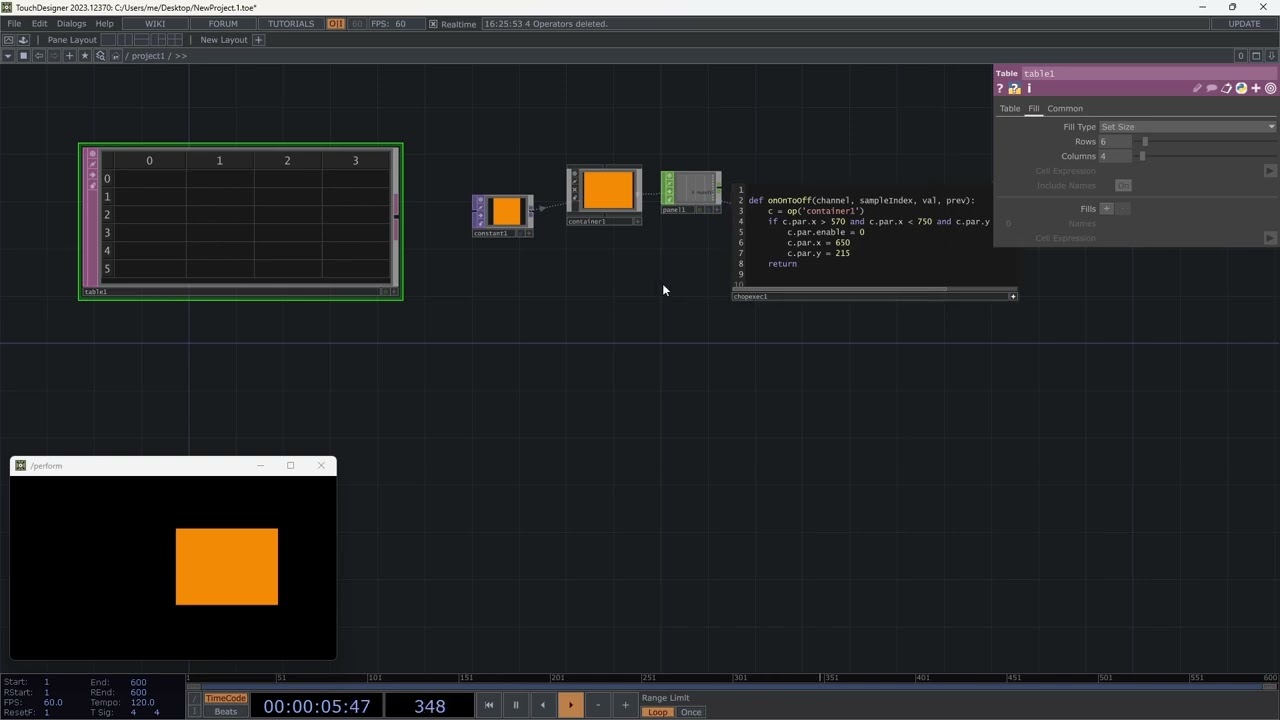
Task: Click the Columns value field
Action: click(x=1114, y=156)
